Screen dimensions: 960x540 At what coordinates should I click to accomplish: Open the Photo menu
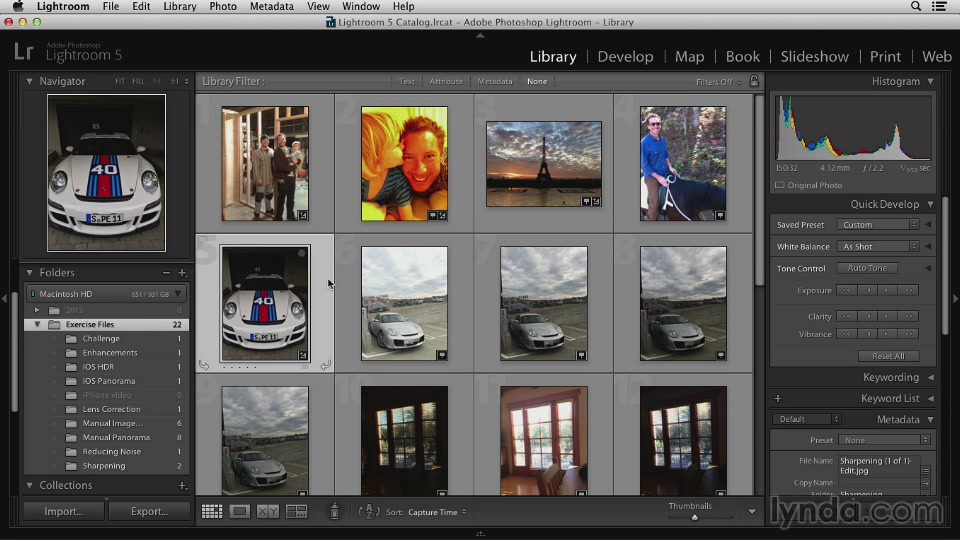(x=223, y=6)
